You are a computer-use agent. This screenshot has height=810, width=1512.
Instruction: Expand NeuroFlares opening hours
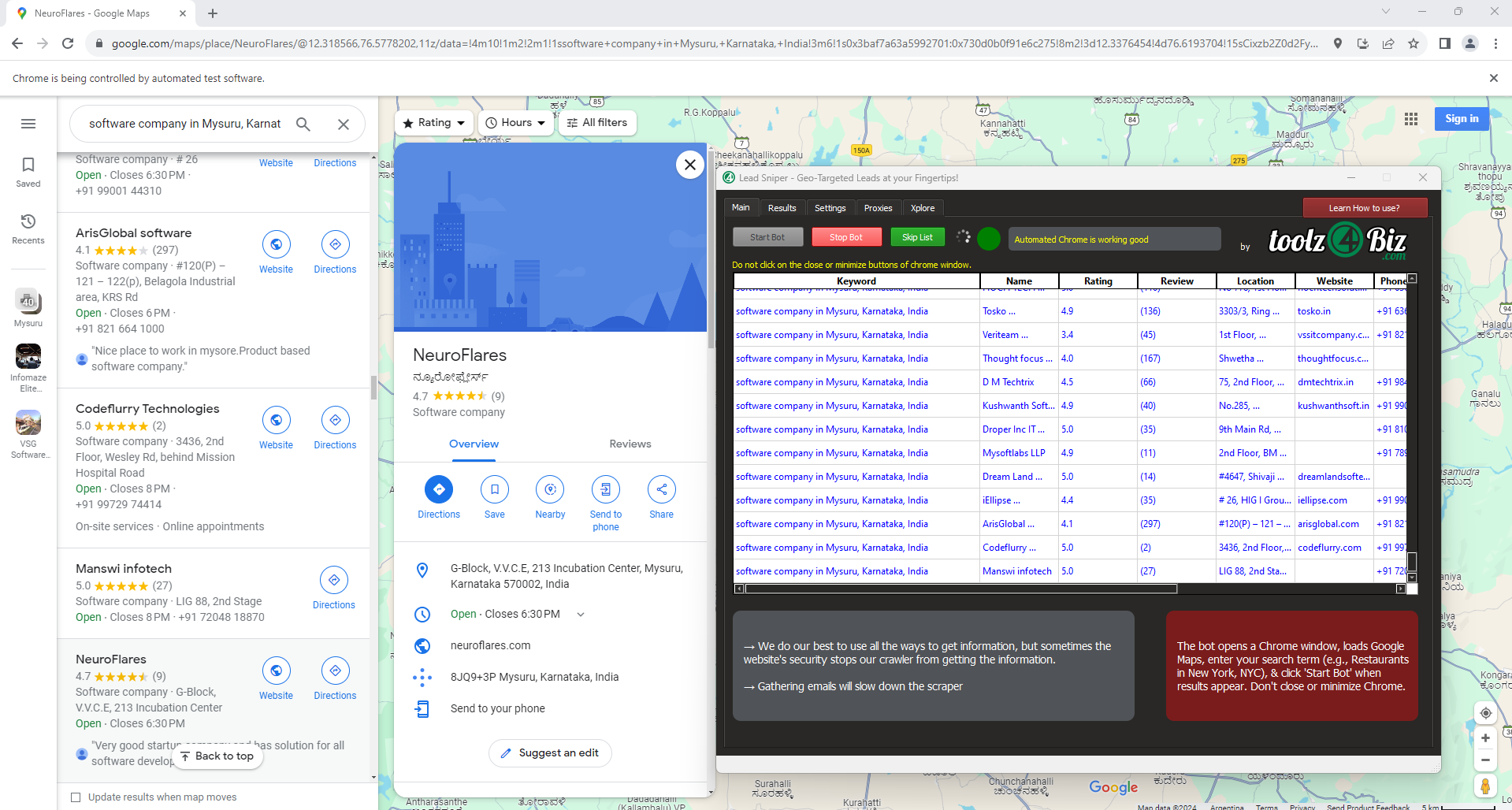(x=581, y=615)
